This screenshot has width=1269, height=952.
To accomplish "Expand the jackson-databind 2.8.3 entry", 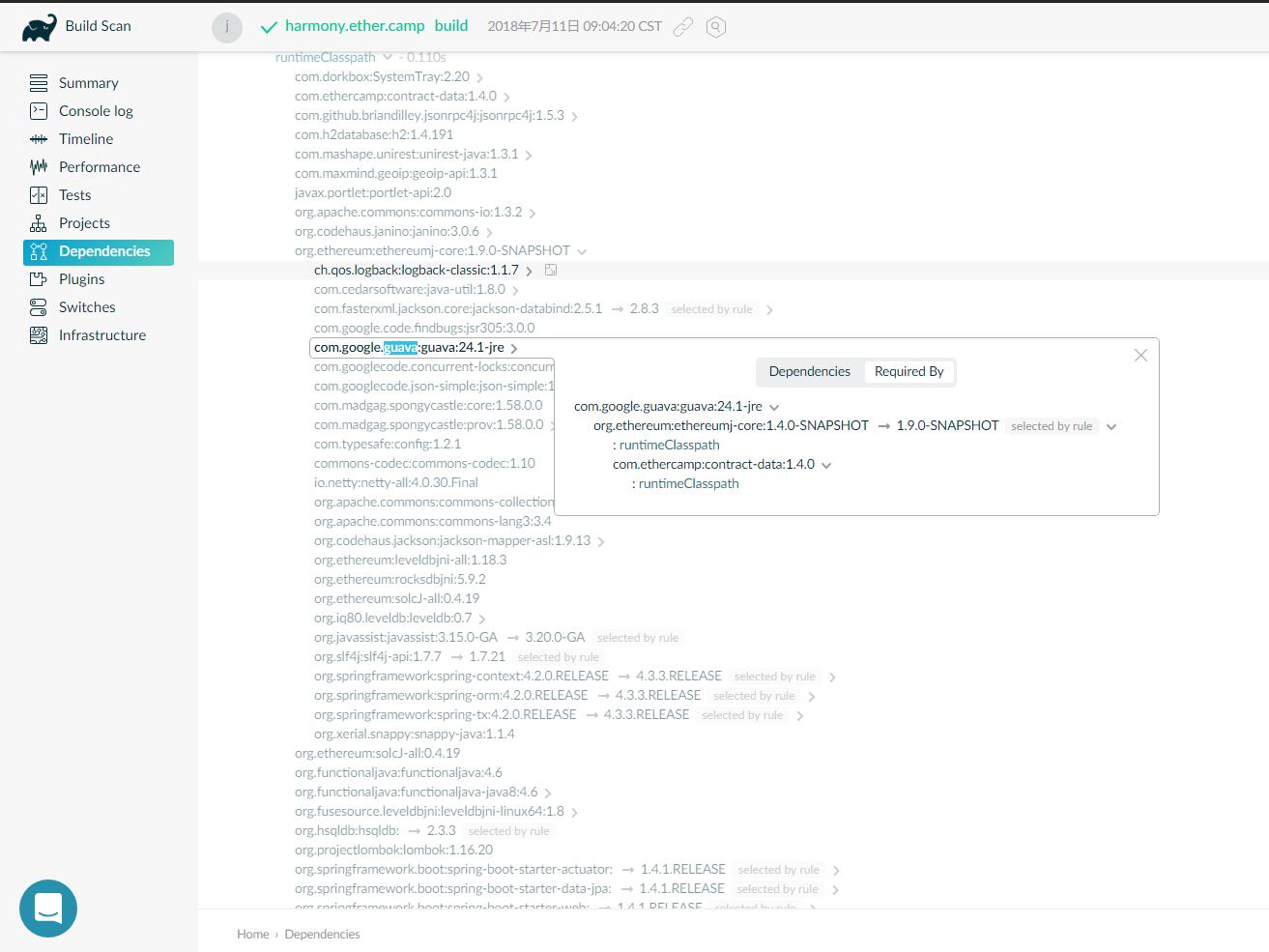I will (x=769, y=309).
